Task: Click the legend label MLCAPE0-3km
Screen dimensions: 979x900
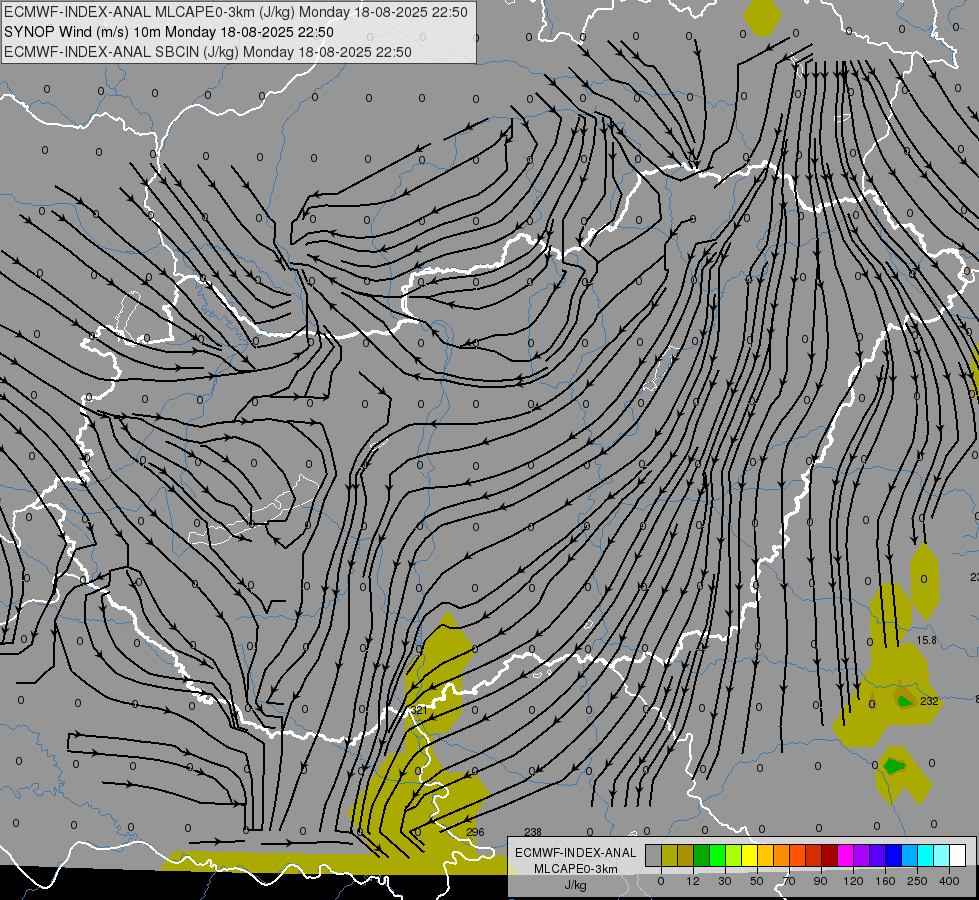Action: click(576, 869)
